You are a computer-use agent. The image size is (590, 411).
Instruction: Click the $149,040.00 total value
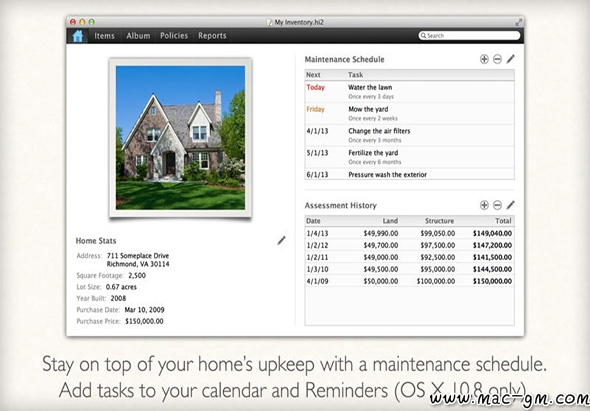click(x=492, y=233)
